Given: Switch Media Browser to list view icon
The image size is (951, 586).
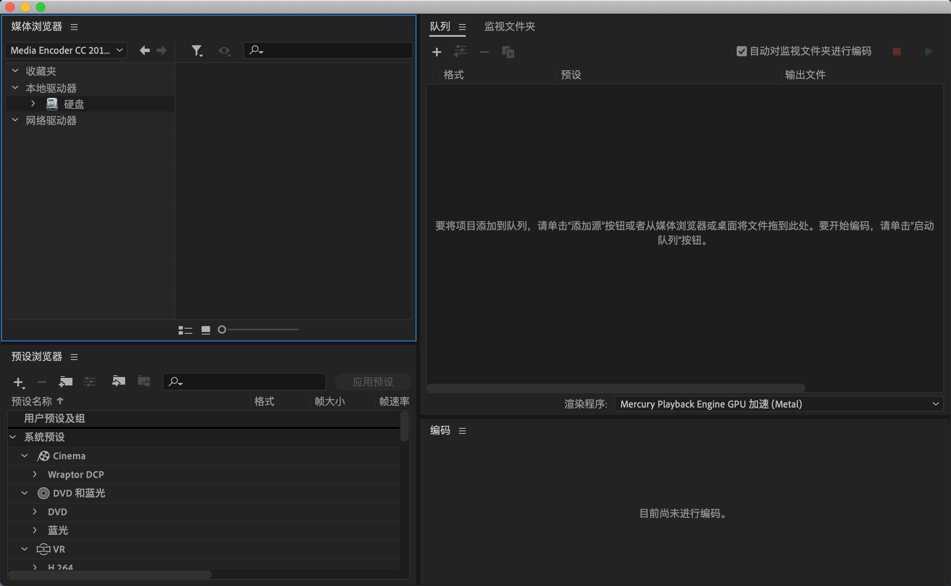Looking at the screenshot, I should 185,329.
